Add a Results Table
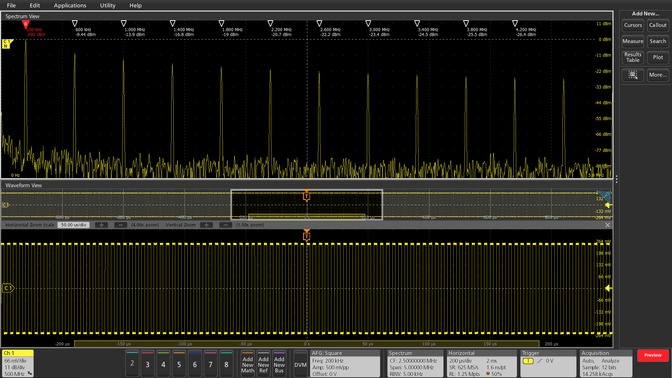The image size is (672, 378). (633, 57)
